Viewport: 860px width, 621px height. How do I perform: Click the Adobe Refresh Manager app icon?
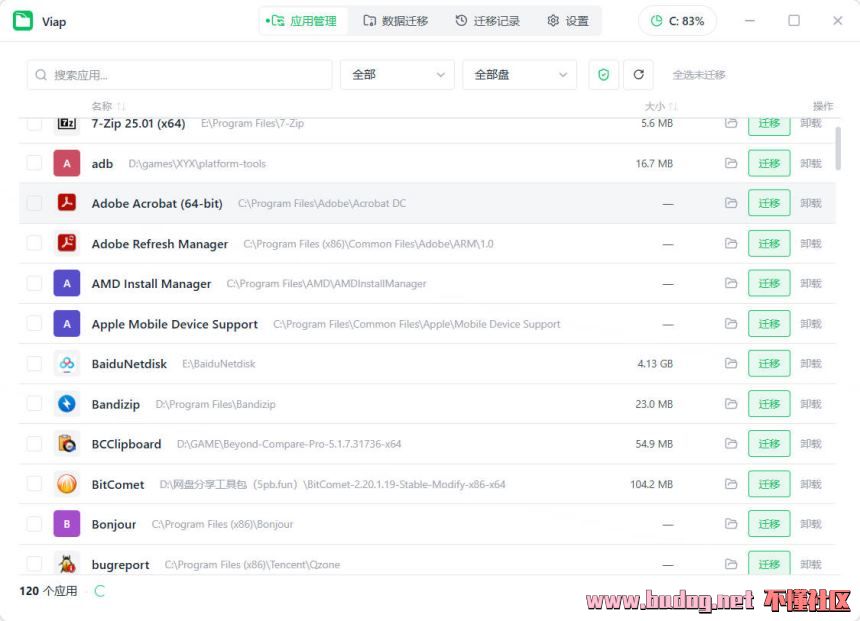[67, 243]
